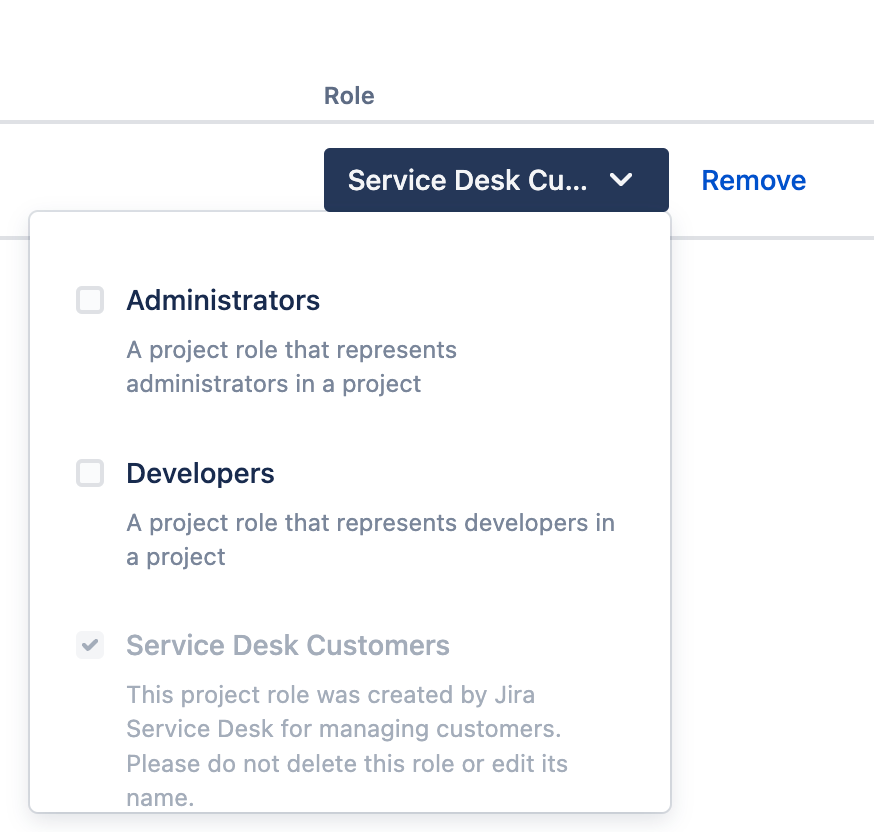Click the Service Desk Customers description text
Screen dimensions: 888x832
[x=347, y=746]
